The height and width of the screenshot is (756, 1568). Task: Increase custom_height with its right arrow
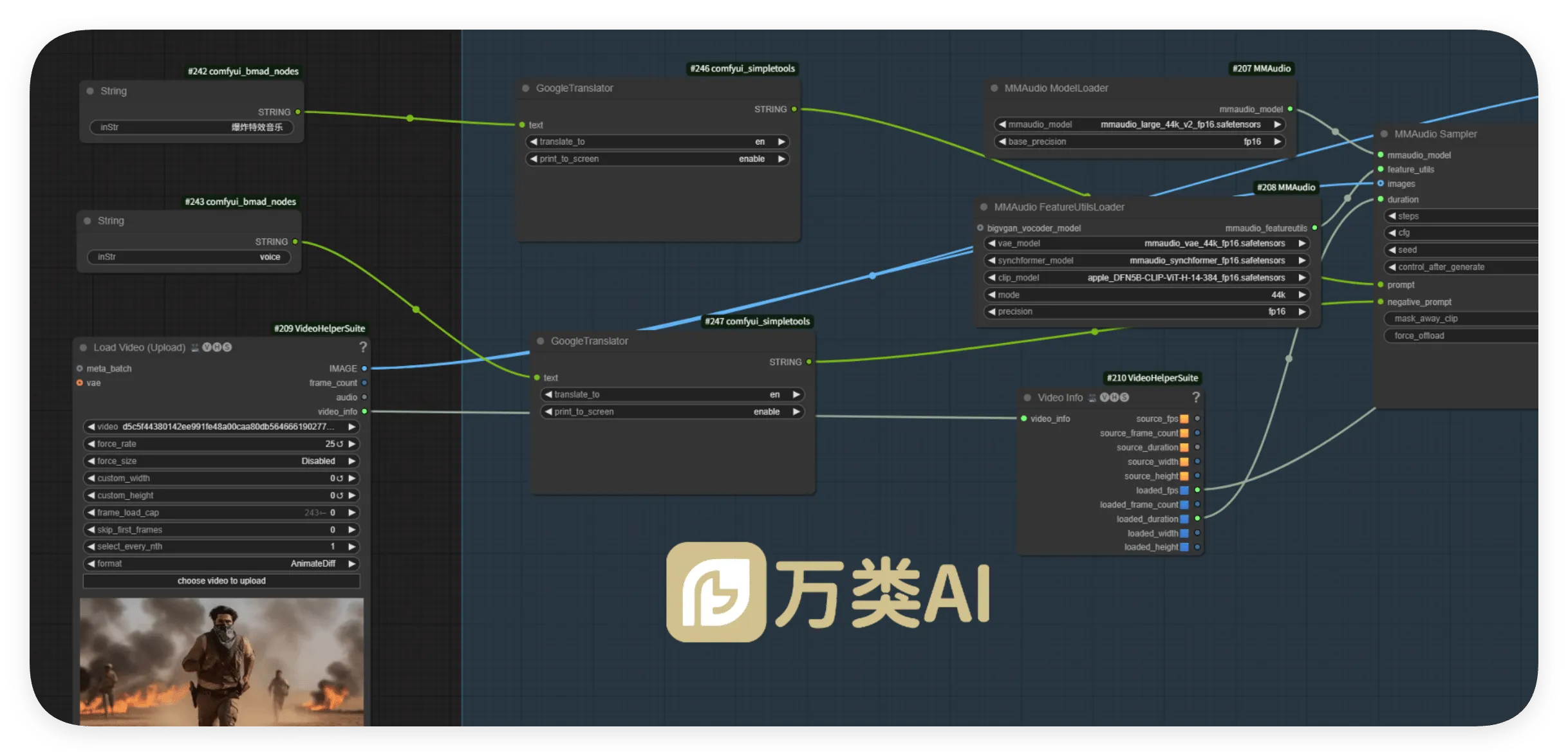pos(352,495)
